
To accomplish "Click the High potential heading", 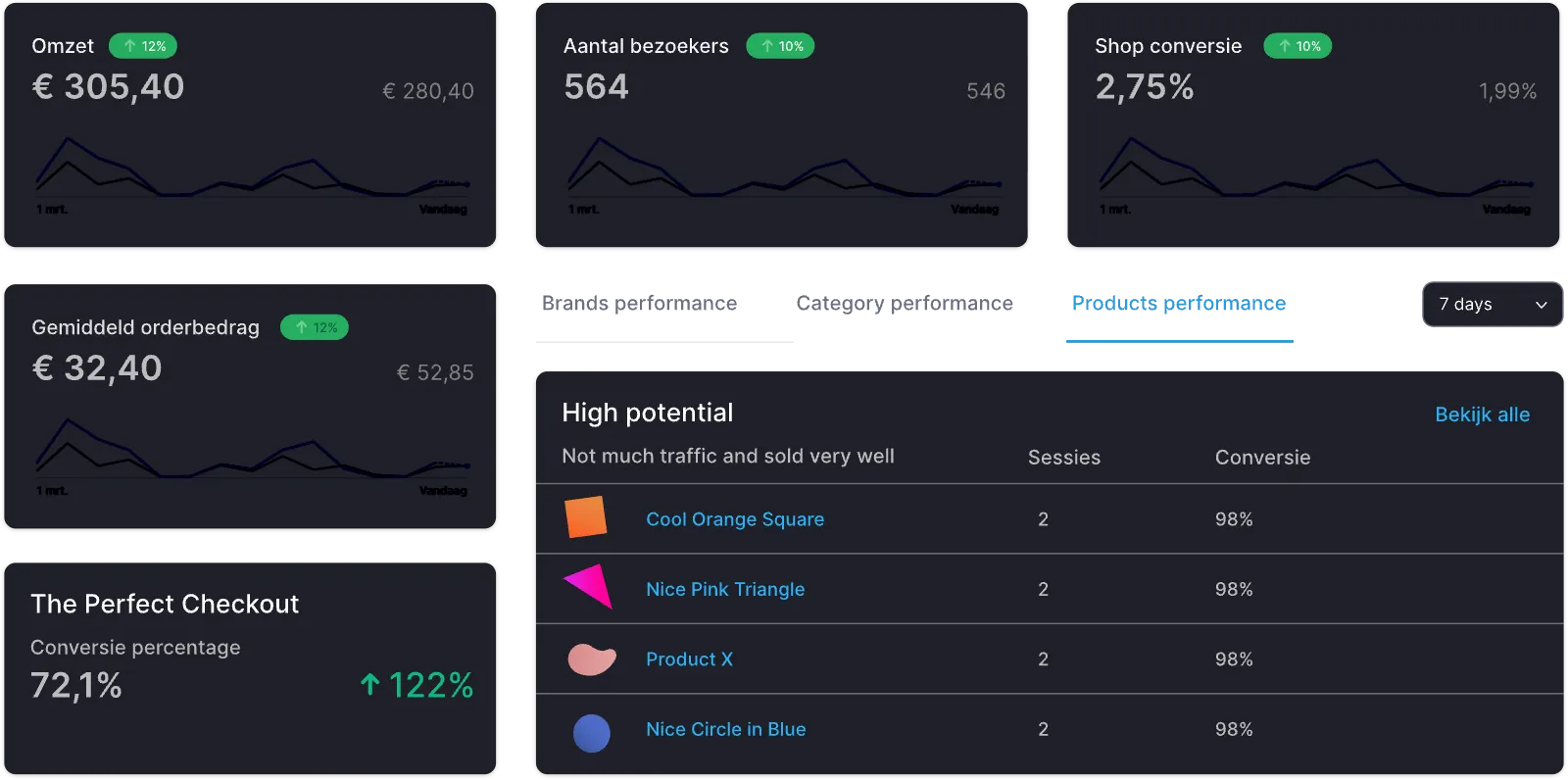I will tap(648, 413).
